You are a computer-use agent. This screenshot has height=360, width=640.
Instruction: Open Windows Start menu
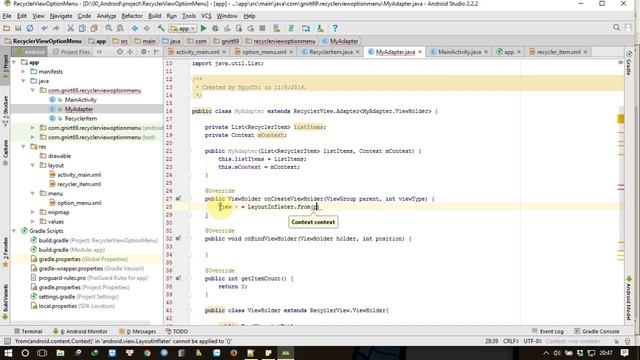pyautogui.click(x=8, y=353)
